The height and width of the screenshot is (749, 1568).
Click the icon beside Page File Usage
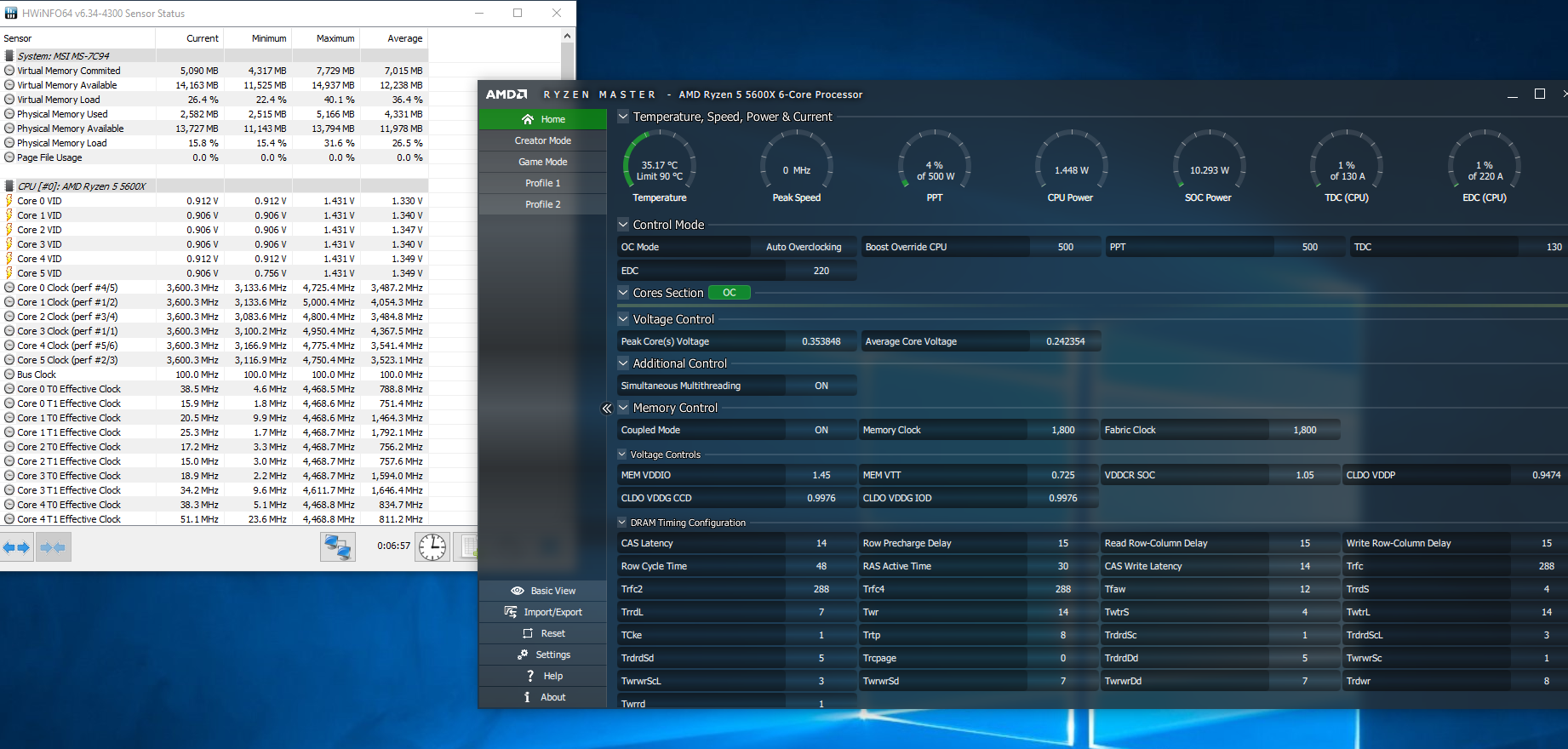pos(9,157)
